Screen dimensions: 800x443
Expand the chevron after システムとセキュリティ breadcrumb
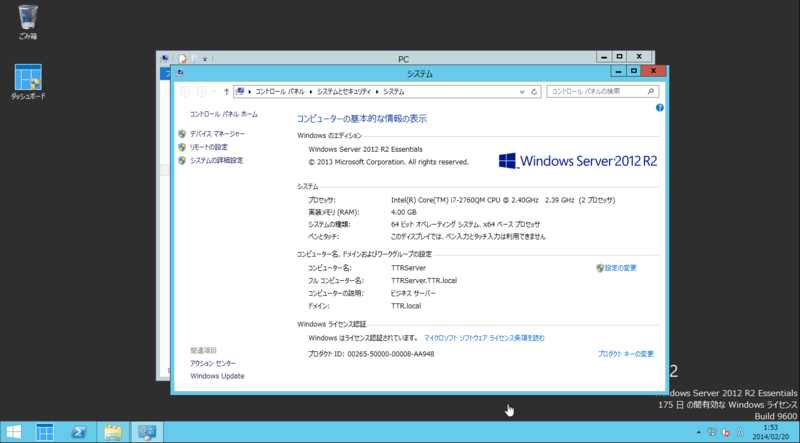click(378, 92)
